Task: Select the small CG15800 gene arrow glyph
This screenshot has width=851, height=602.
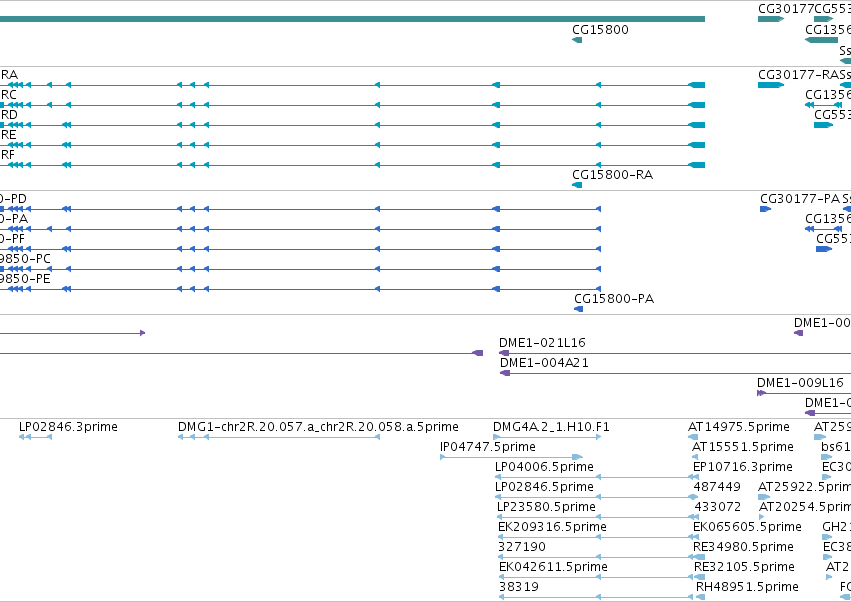Action: [577, 40]
